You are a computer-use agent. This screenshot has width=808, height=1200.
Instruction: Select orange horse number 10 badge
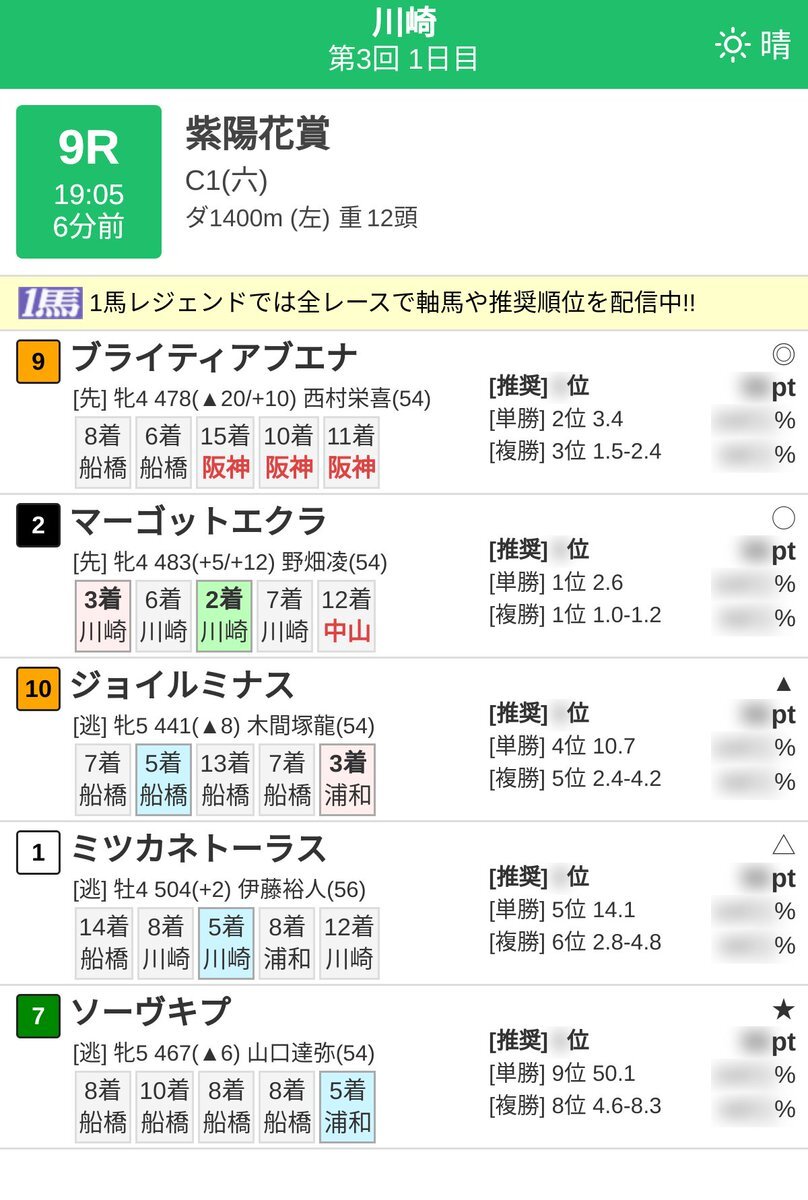pos(39,689)
